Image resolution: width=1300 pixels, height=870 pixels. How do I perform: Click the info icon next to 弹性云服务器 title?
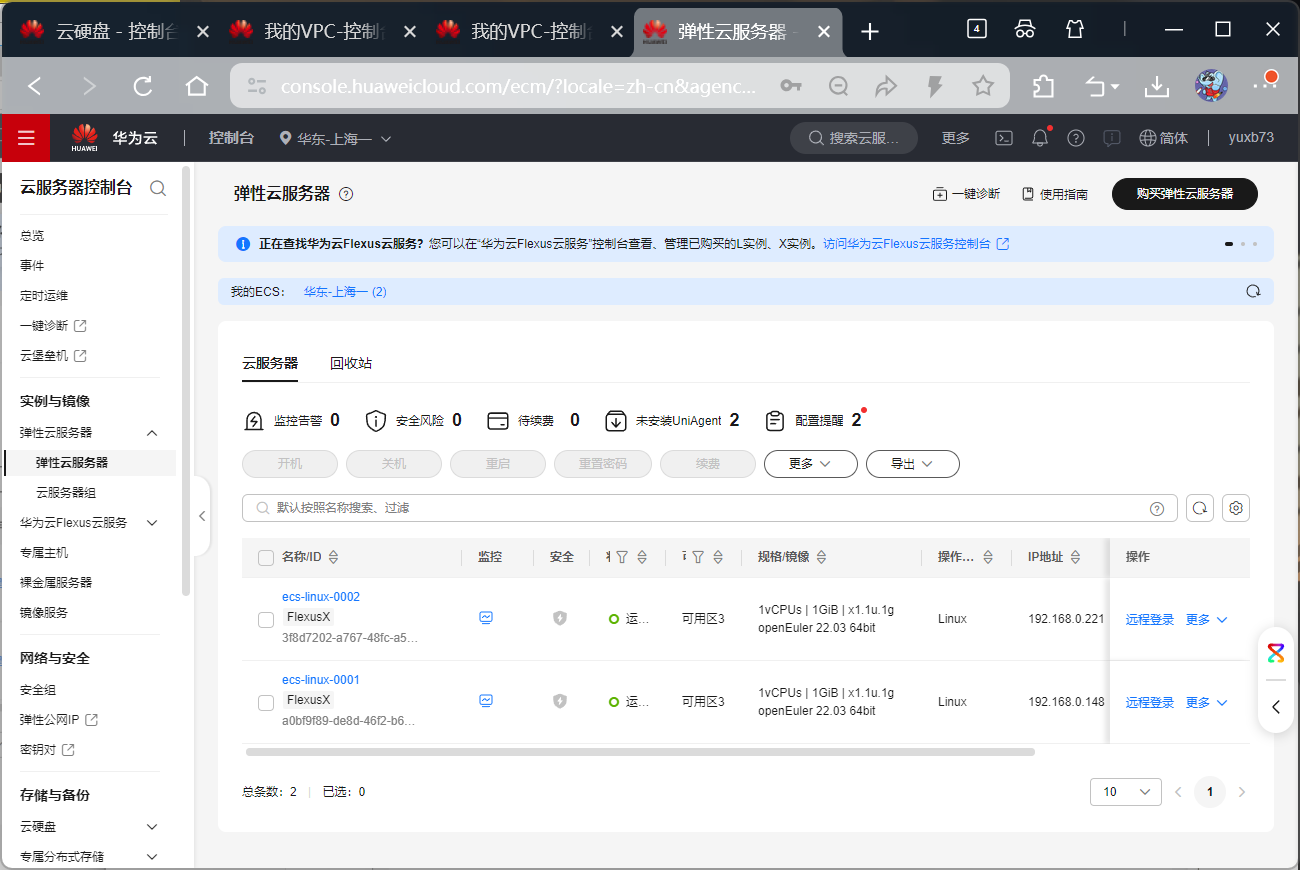[346, 194]
